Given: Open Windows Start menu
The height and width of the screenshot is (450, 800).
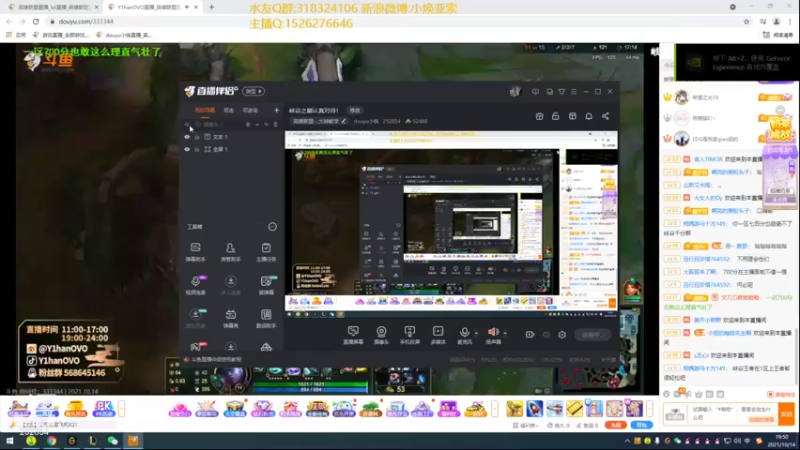Looking at the screenshot, I should point(9,441).
